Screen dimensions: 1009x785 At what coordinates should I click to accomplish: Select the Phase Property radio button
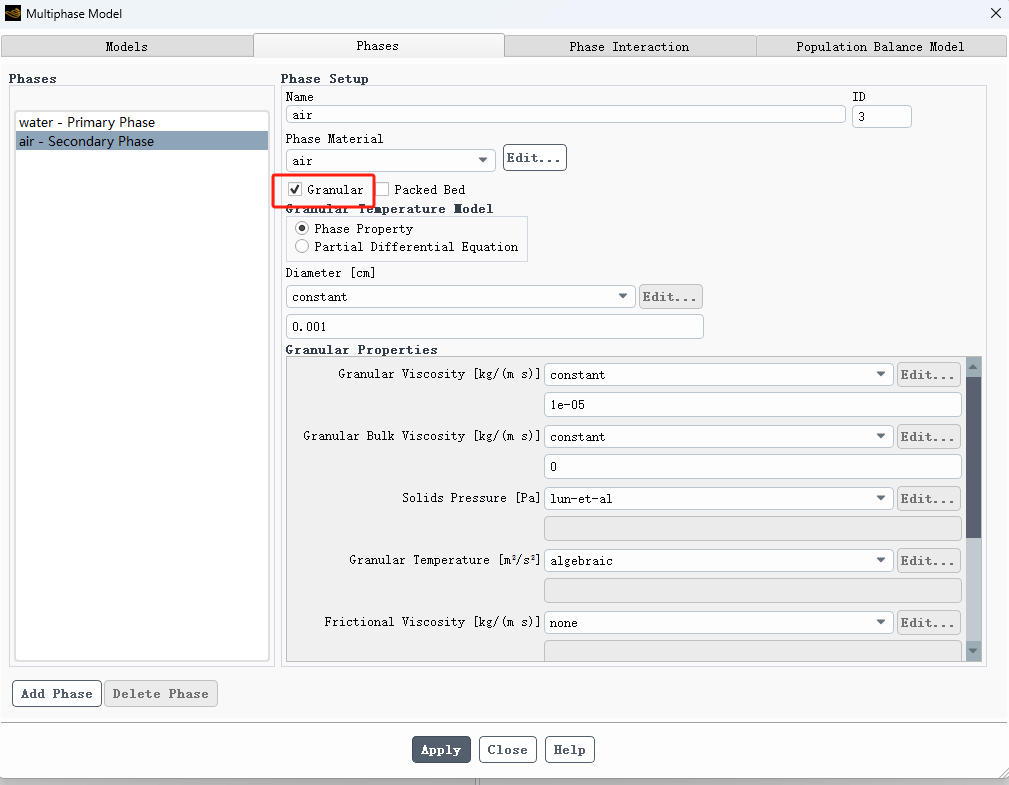pos(301,228)
